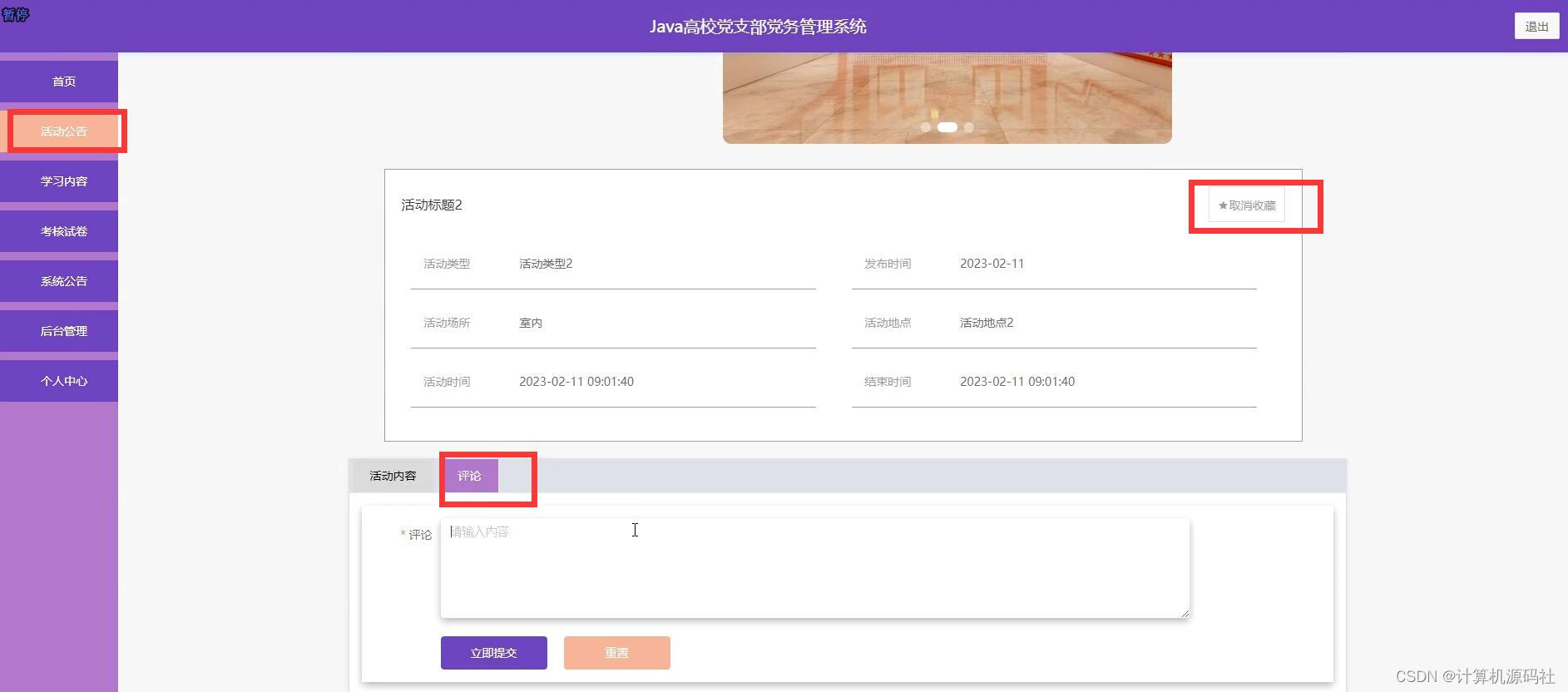1568x692 pixels.
Task: Navigate to 系统公告 in the sidebar
Action: (59, 281)
